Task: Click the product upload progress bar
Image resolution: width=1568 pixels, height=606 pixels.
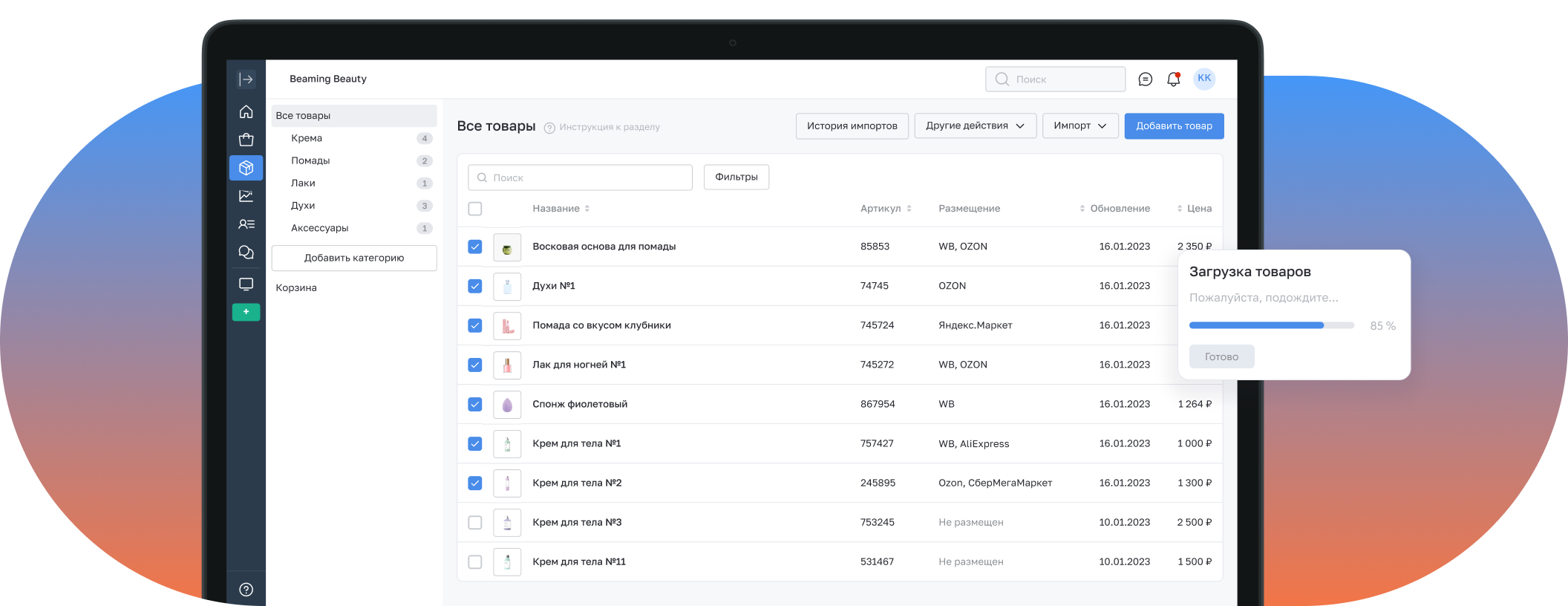Action: pos(1271,325)
